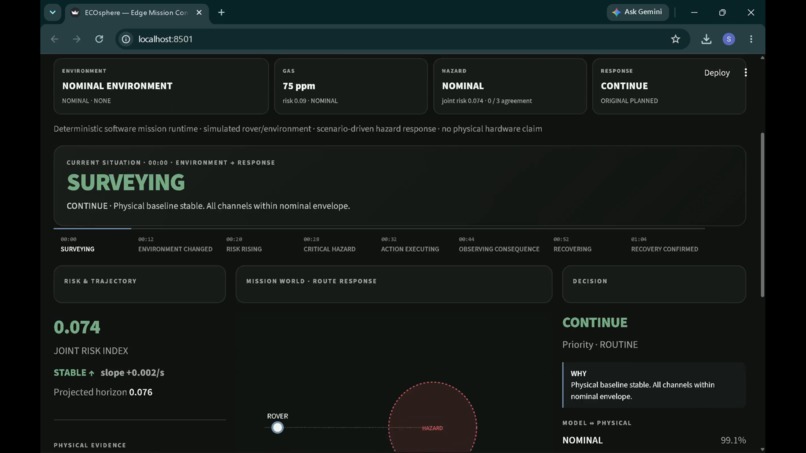This screenshot has height=453, width=806.
Task: Click the page vertical scrollbar
Action: coord(762,215)
